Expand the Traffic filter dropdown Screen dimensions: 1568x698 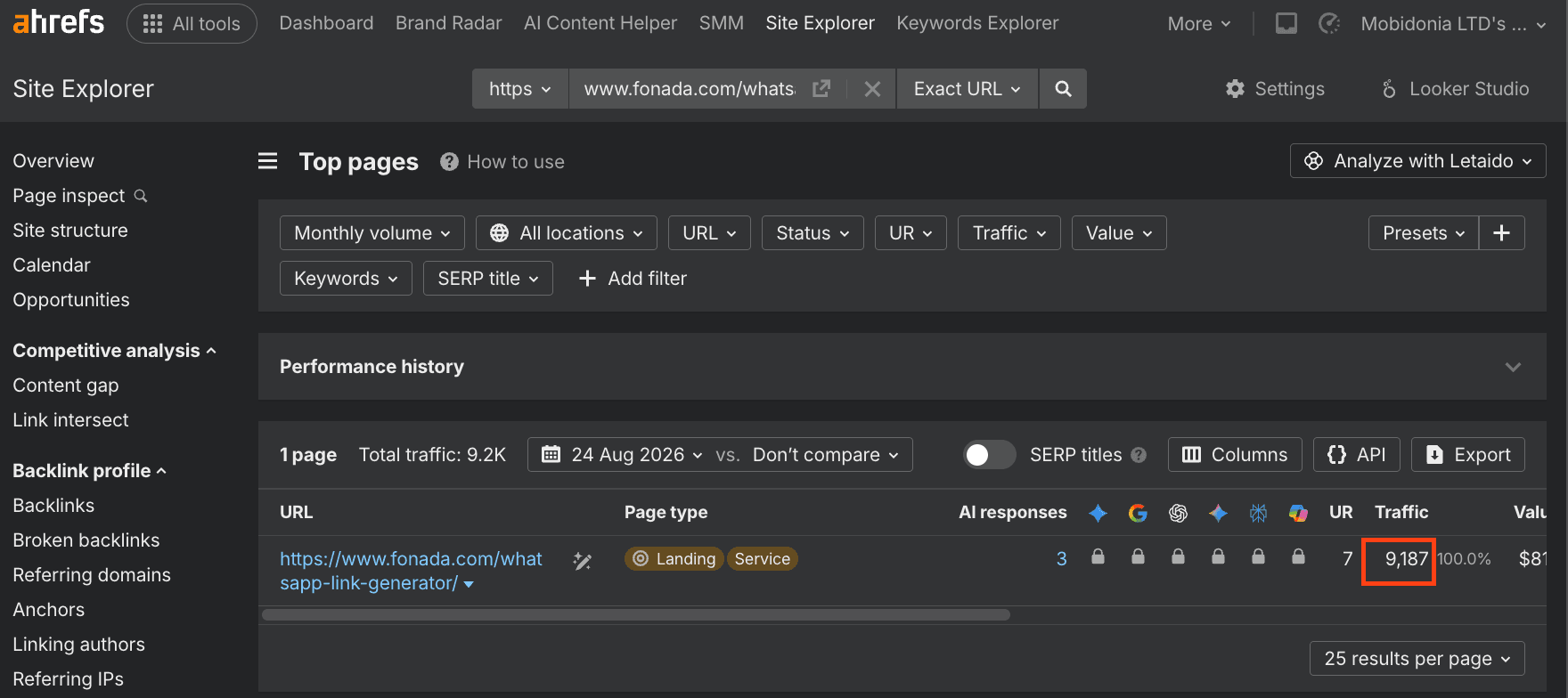(1009, 233)
